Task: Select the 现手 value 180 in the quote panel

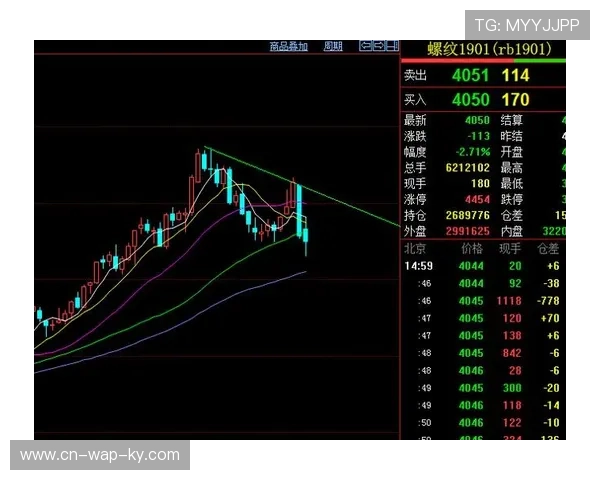Action: [480, 184]
